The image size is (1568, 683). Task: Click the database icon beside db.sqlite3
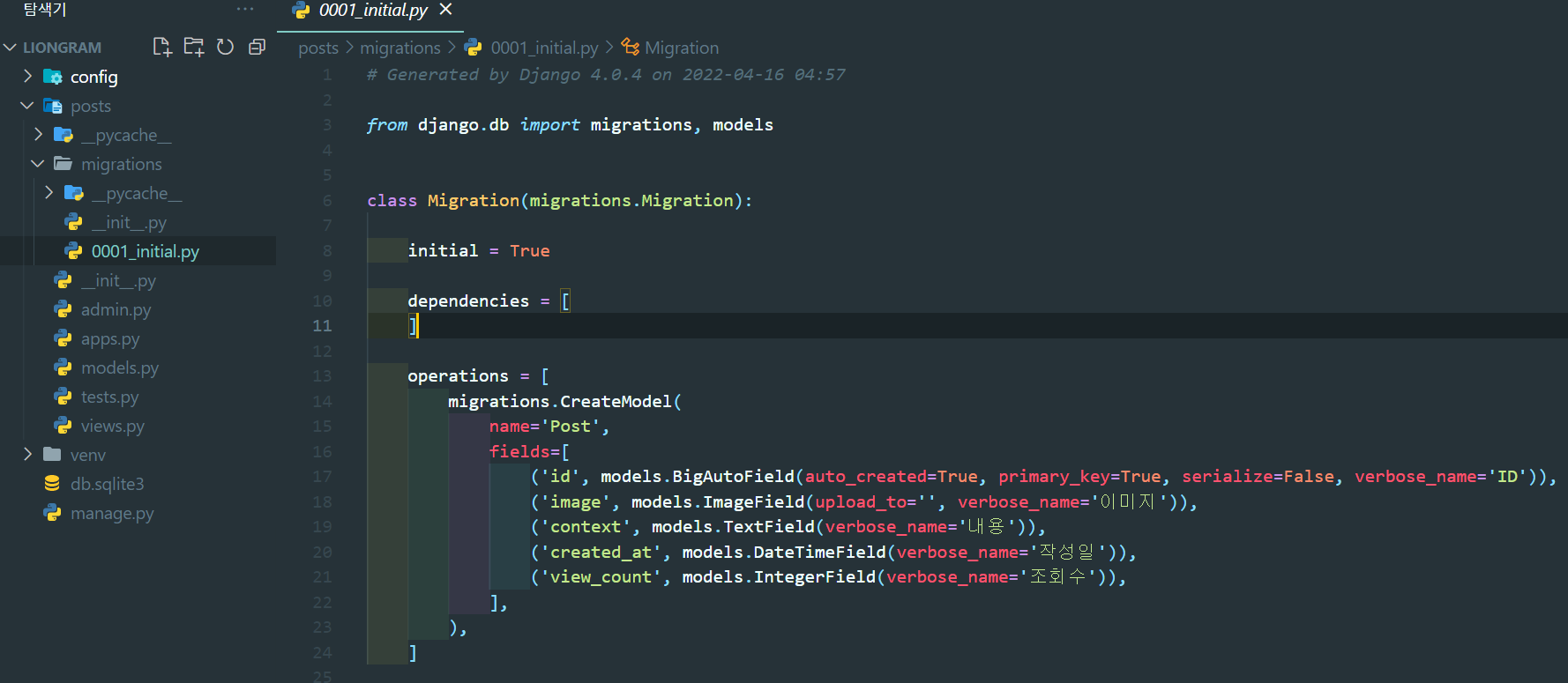[52, 484]
